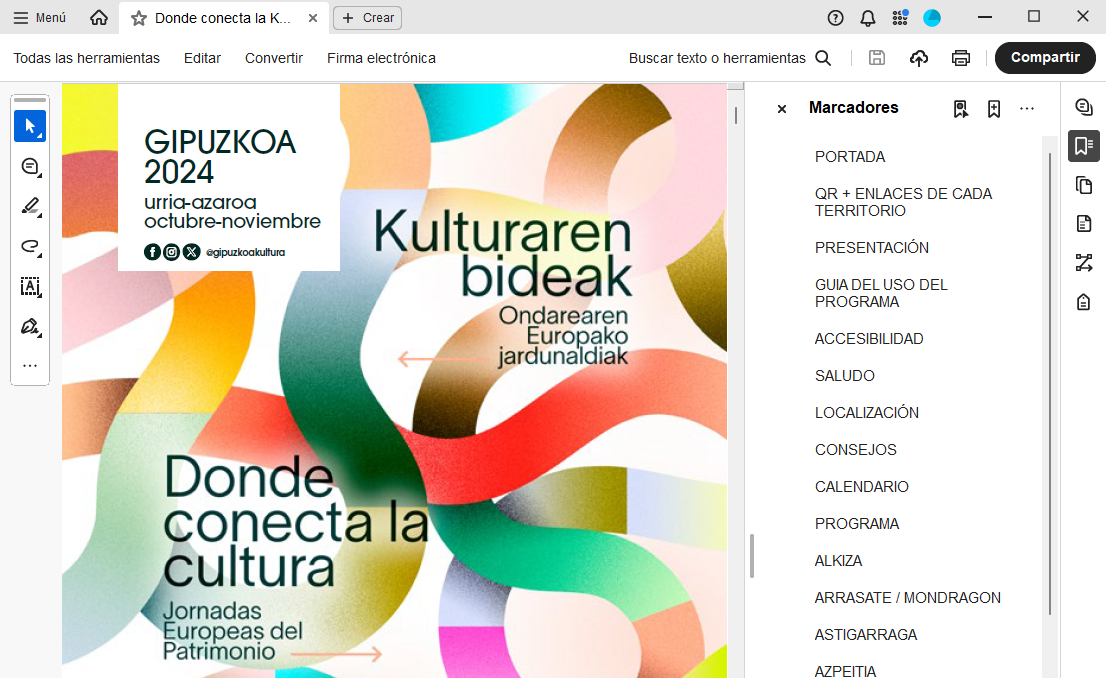The width and height of the screenshot is (1106, 678).
Task: Click the Crear button
Action: point(367,18)
